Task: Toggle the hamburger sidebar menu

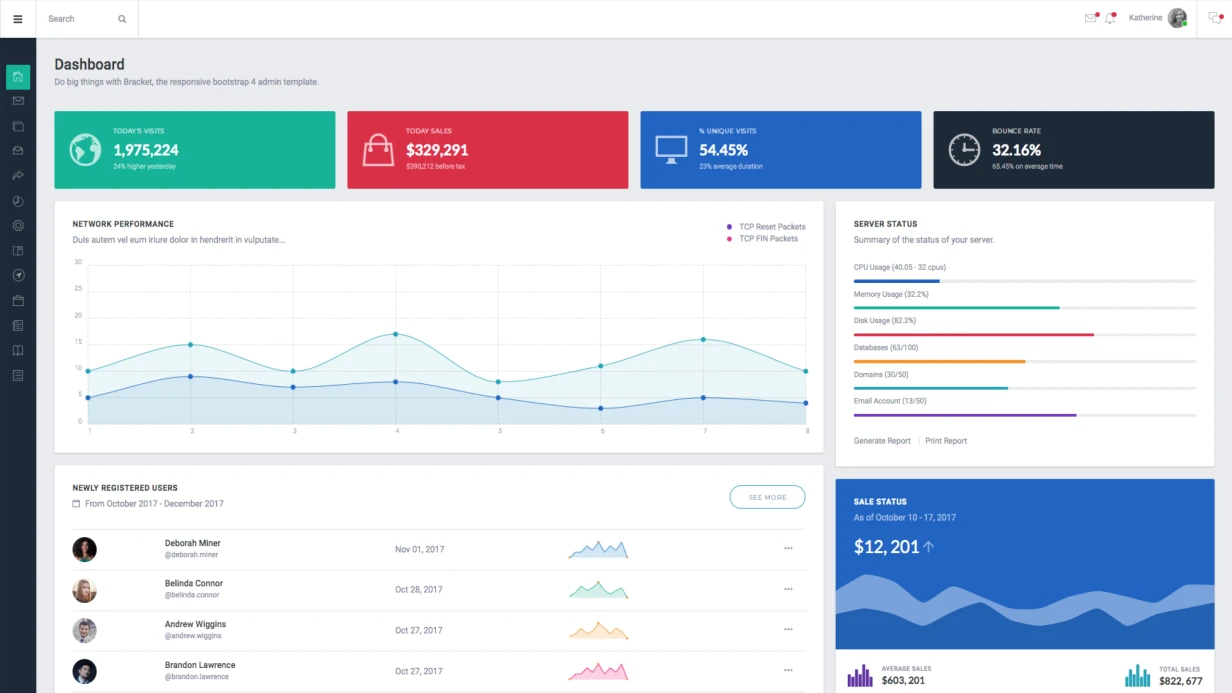Action: pyautogui.click(x=17, y=19)
